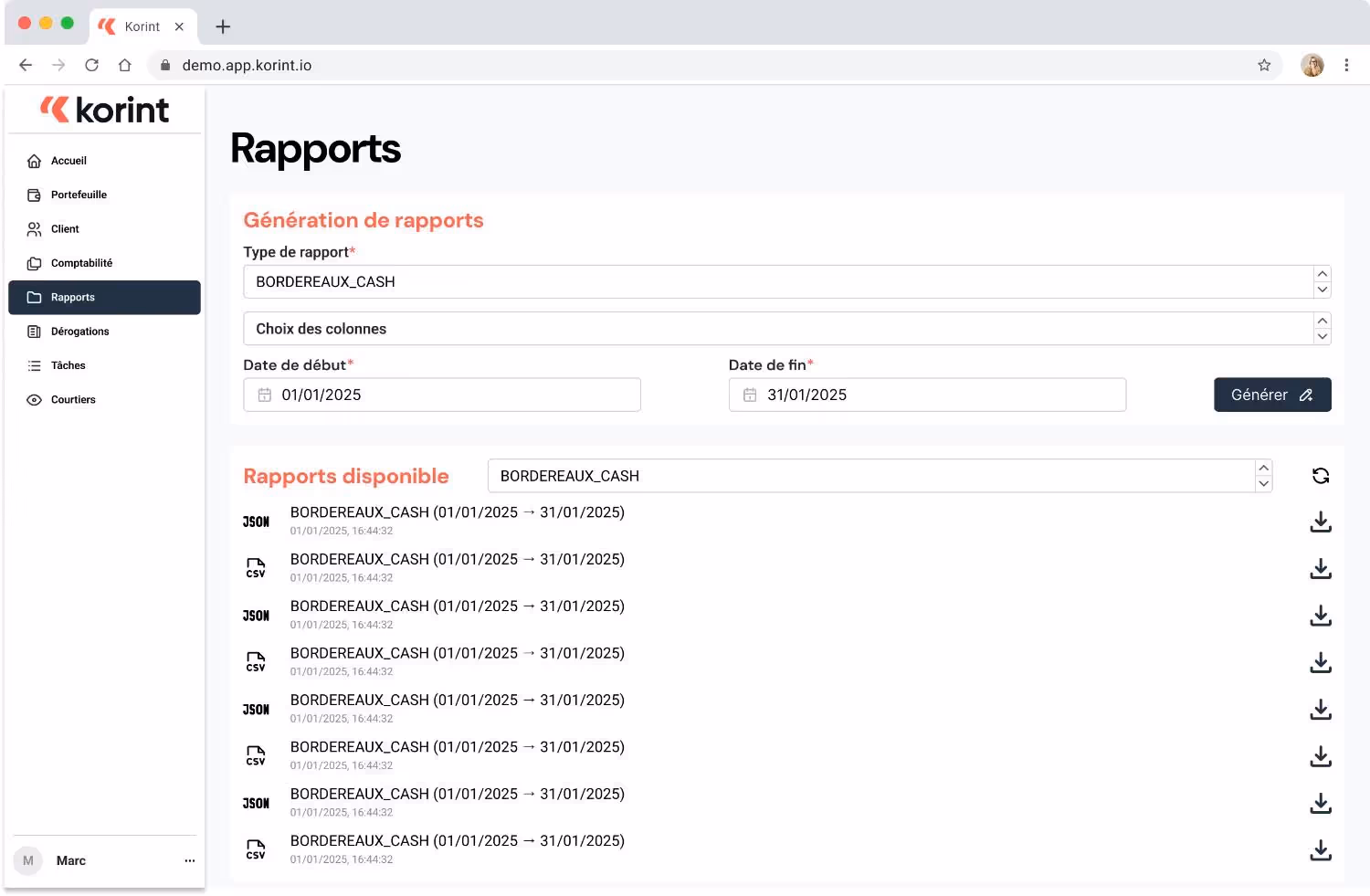Click the Générer button
1370x896 pixels.
[x=1271, y=395]
